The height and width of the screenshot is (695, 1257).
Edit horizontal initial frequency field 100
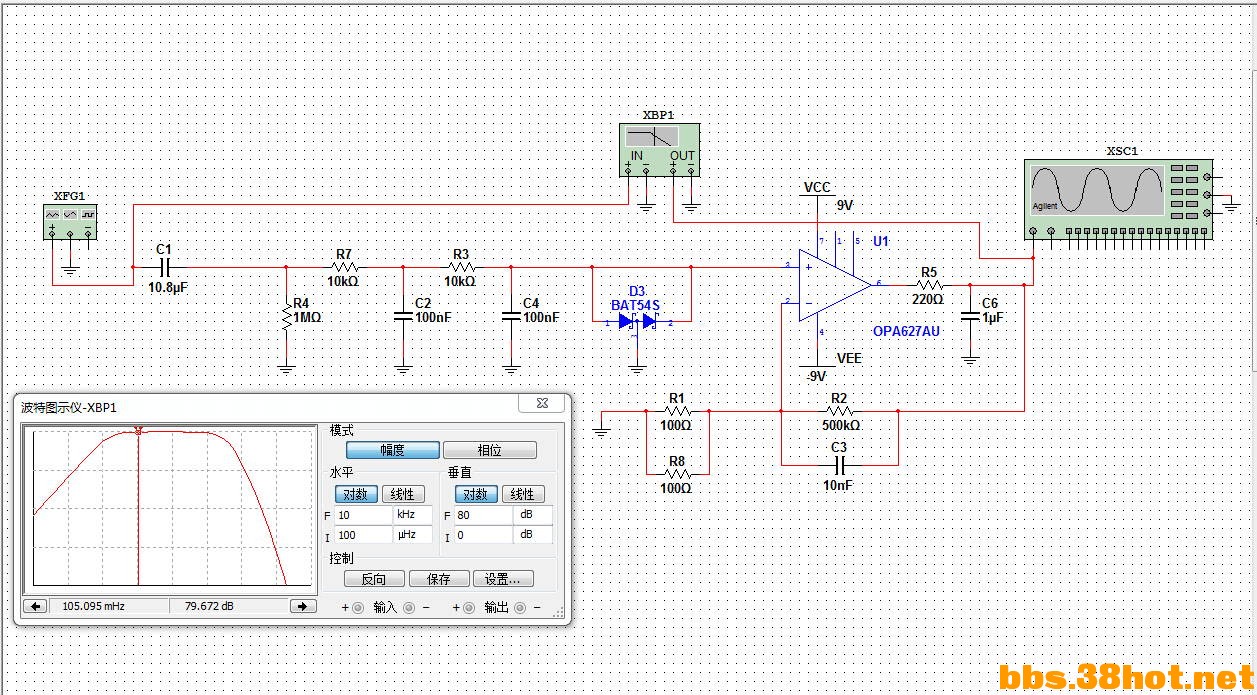[x=364, y=535]
